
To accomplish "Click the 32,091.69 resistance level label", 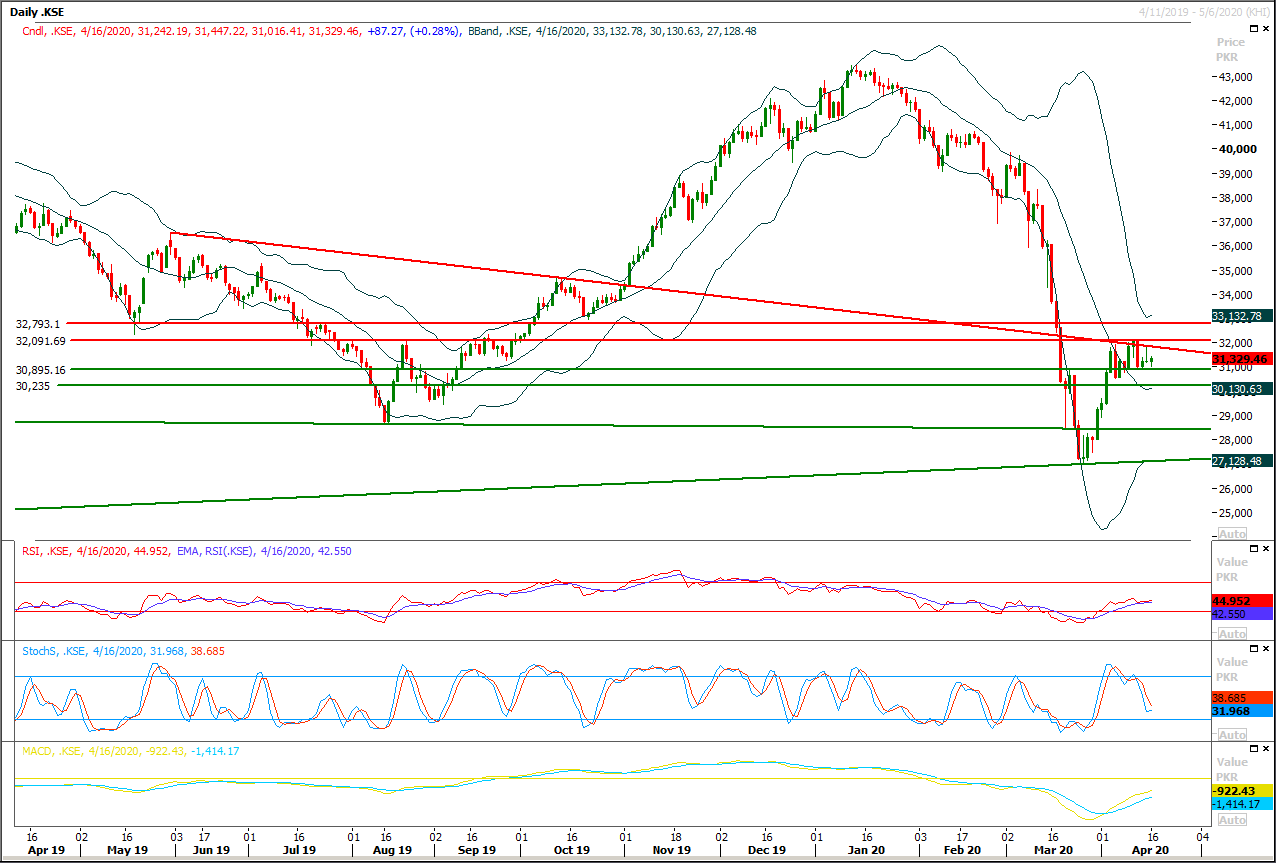I will tap(41, 341).
